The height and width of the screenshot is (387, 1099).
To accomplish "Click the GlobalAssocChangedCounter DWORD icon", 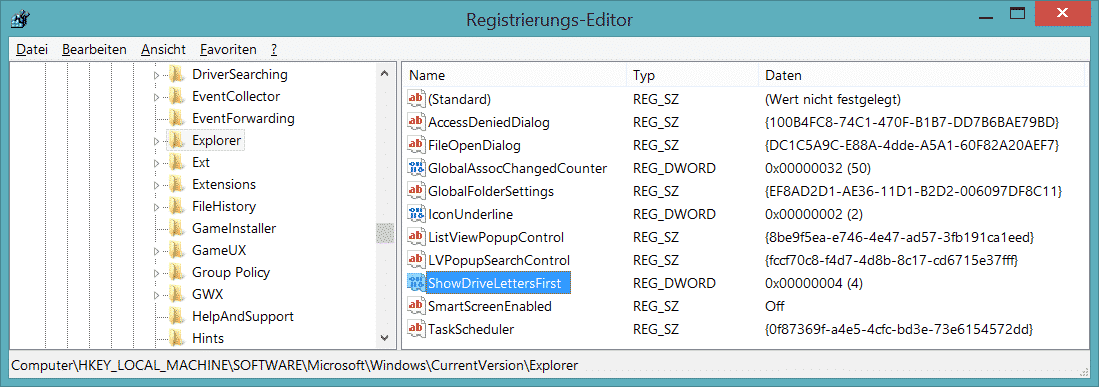I will 416,168.
